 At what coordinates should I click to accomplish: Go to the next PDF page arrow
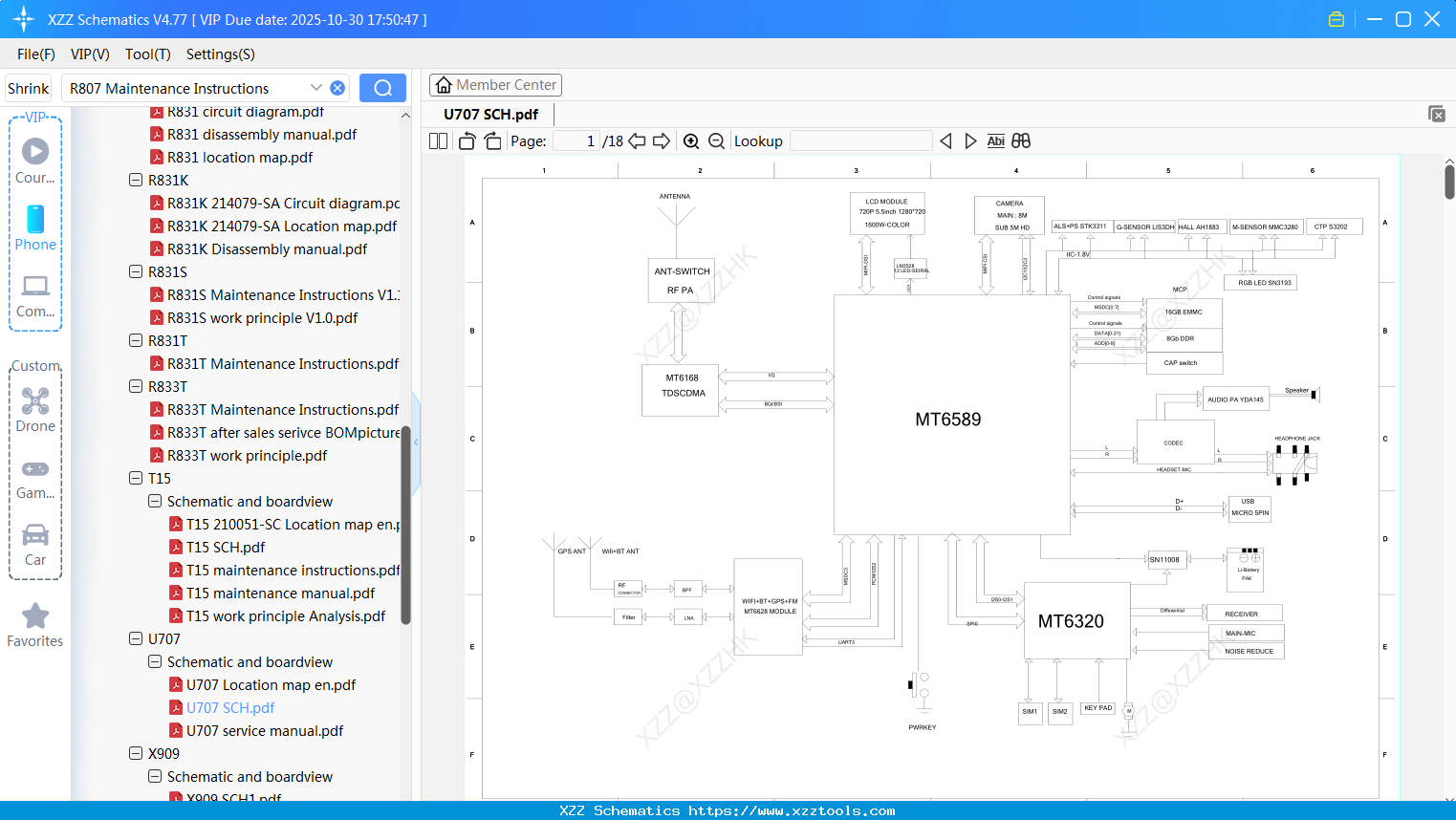click(x=661, y=141)
